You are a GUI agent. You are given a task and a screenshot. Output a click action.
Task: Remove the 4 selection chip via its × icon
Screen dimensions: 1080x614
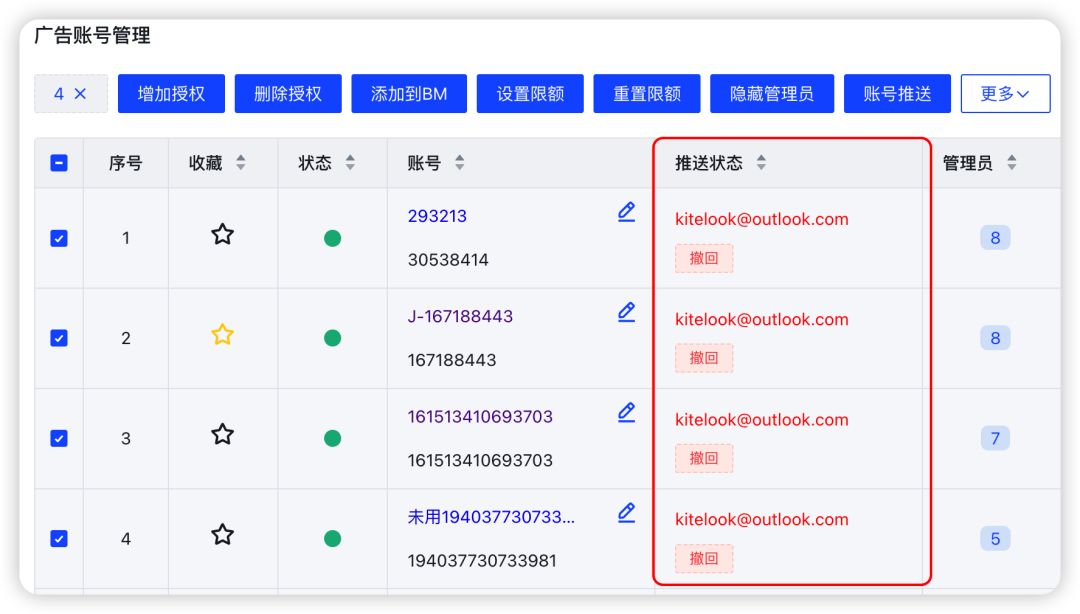[85, 93]
